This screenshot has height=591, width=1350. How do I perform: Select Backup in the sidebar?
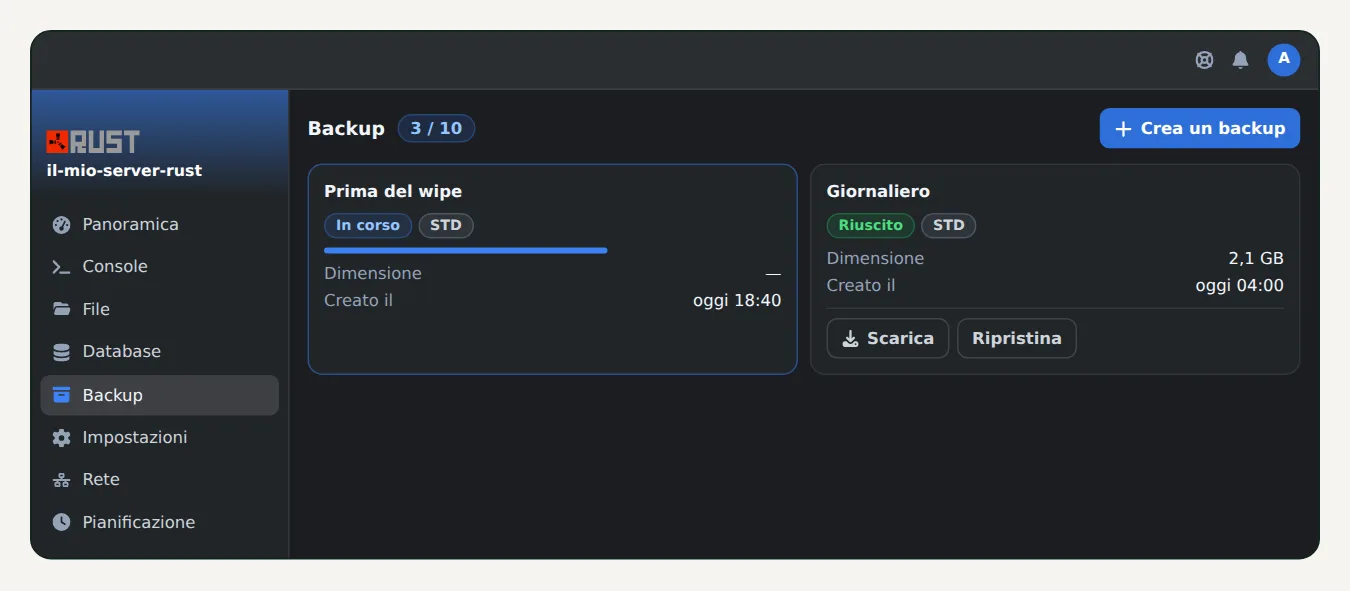(160, 395)
